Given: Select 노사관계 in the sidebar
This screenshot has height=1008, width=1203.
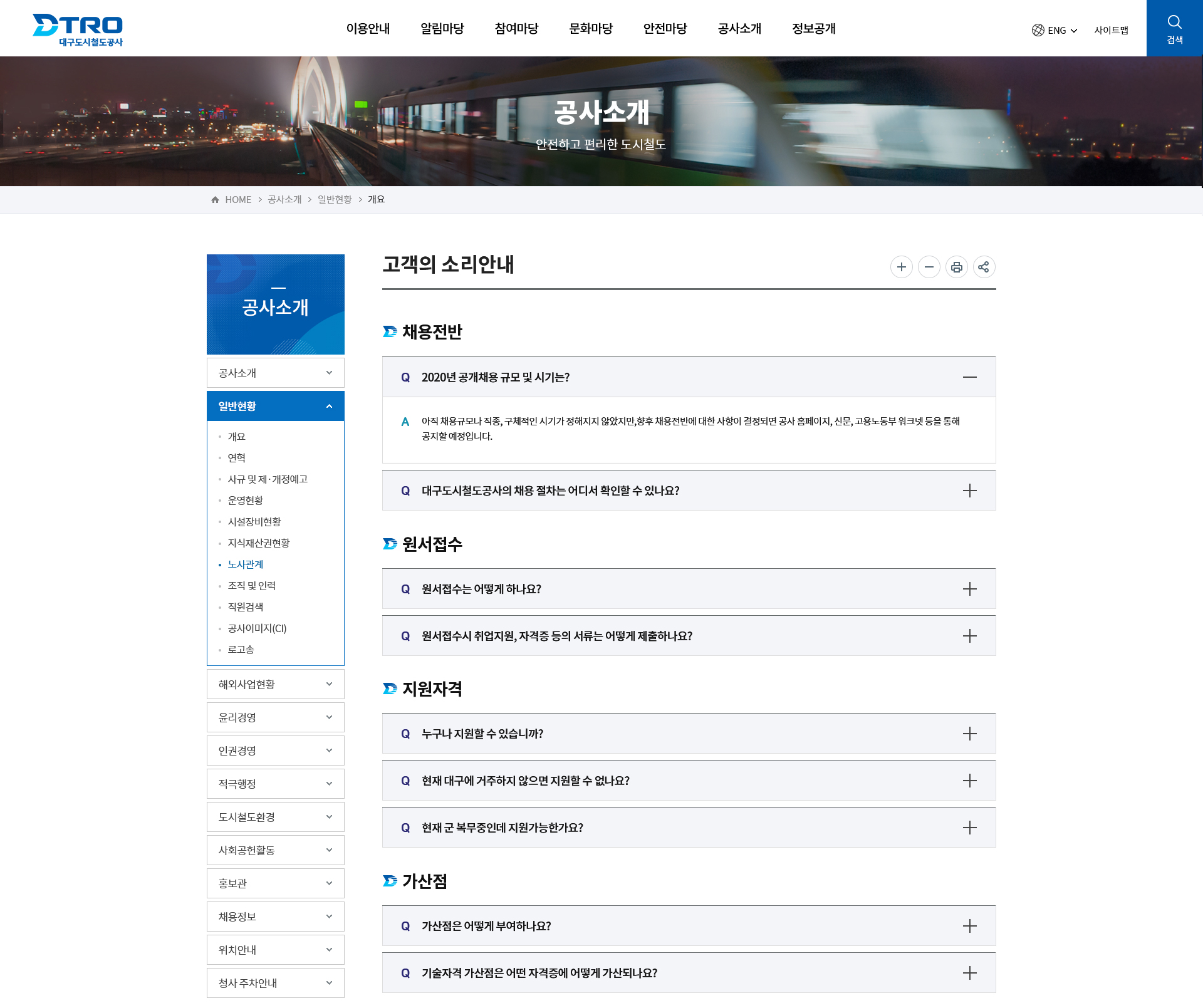Looking at the screenshot, I should pos(246,564).
